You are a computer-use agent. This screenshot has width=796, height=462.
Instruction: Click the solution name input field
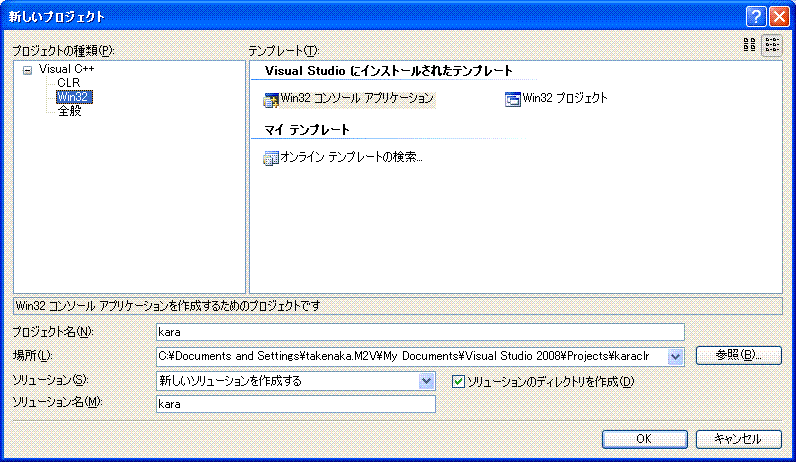point(295,404)
